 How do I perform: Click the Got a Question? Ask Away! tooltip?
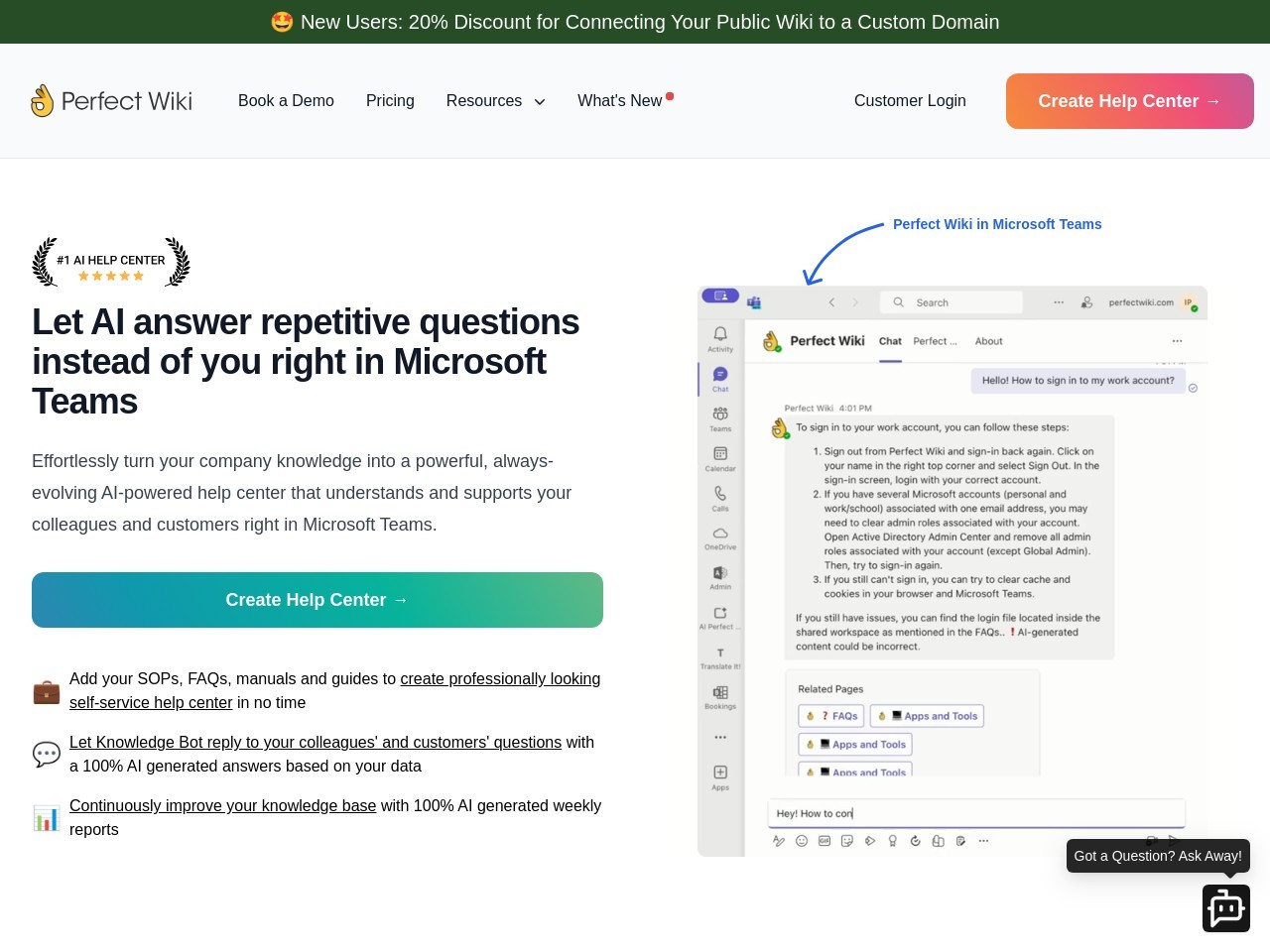pos(1158,856)
